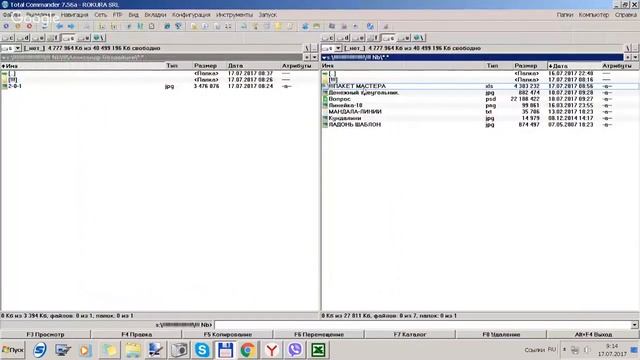Screen dimensions: 640x360
Task: Open the Инструменты menu
Action: pos(234,15)
